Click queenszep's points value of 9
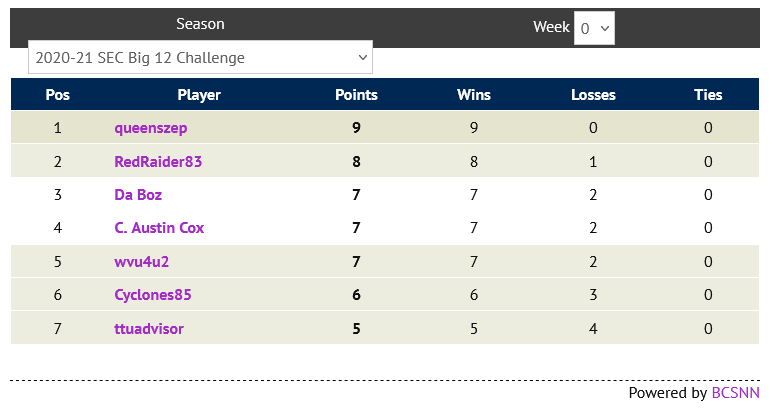The width and height of the screenshot is (773, 416). tap(356, 128)
